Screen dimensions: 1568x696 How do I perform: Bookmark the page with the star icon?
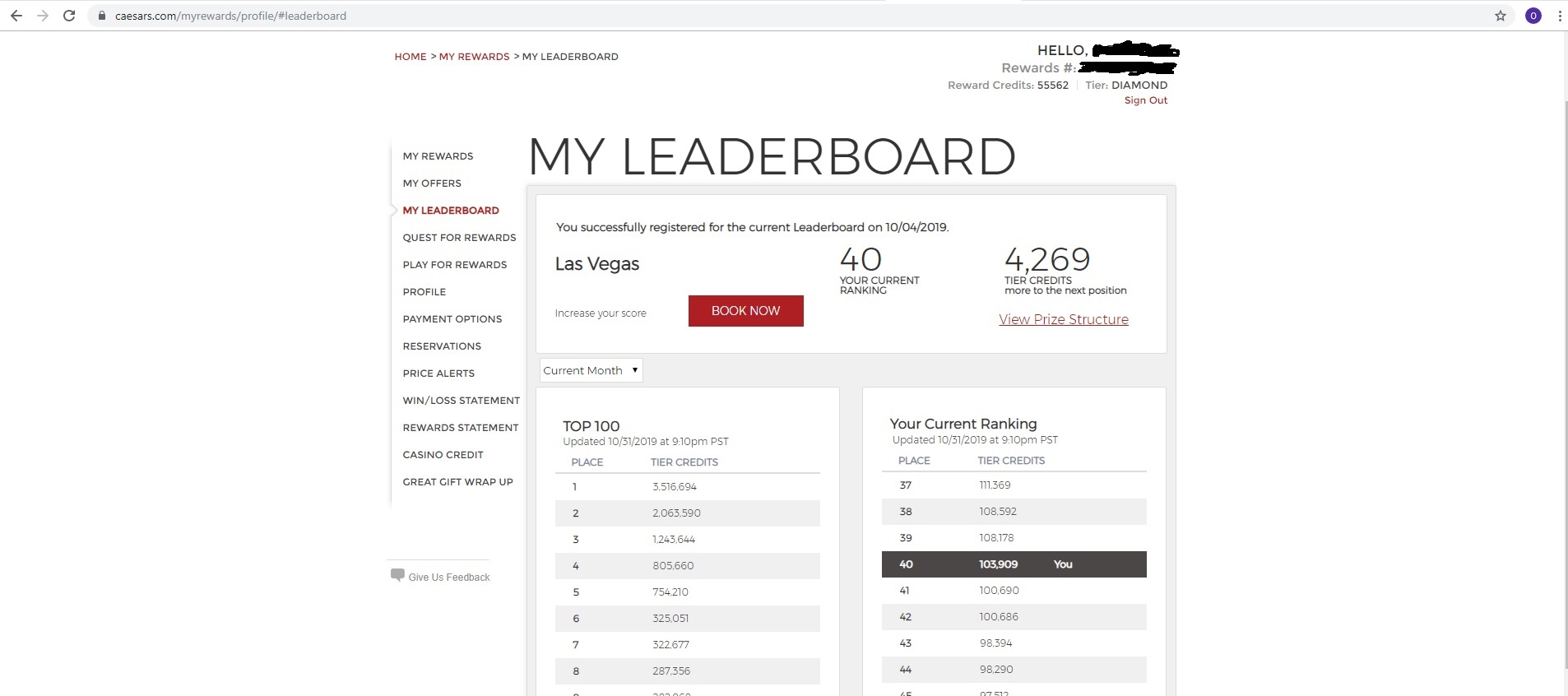pyautogui.click(x=1501, y=16)
